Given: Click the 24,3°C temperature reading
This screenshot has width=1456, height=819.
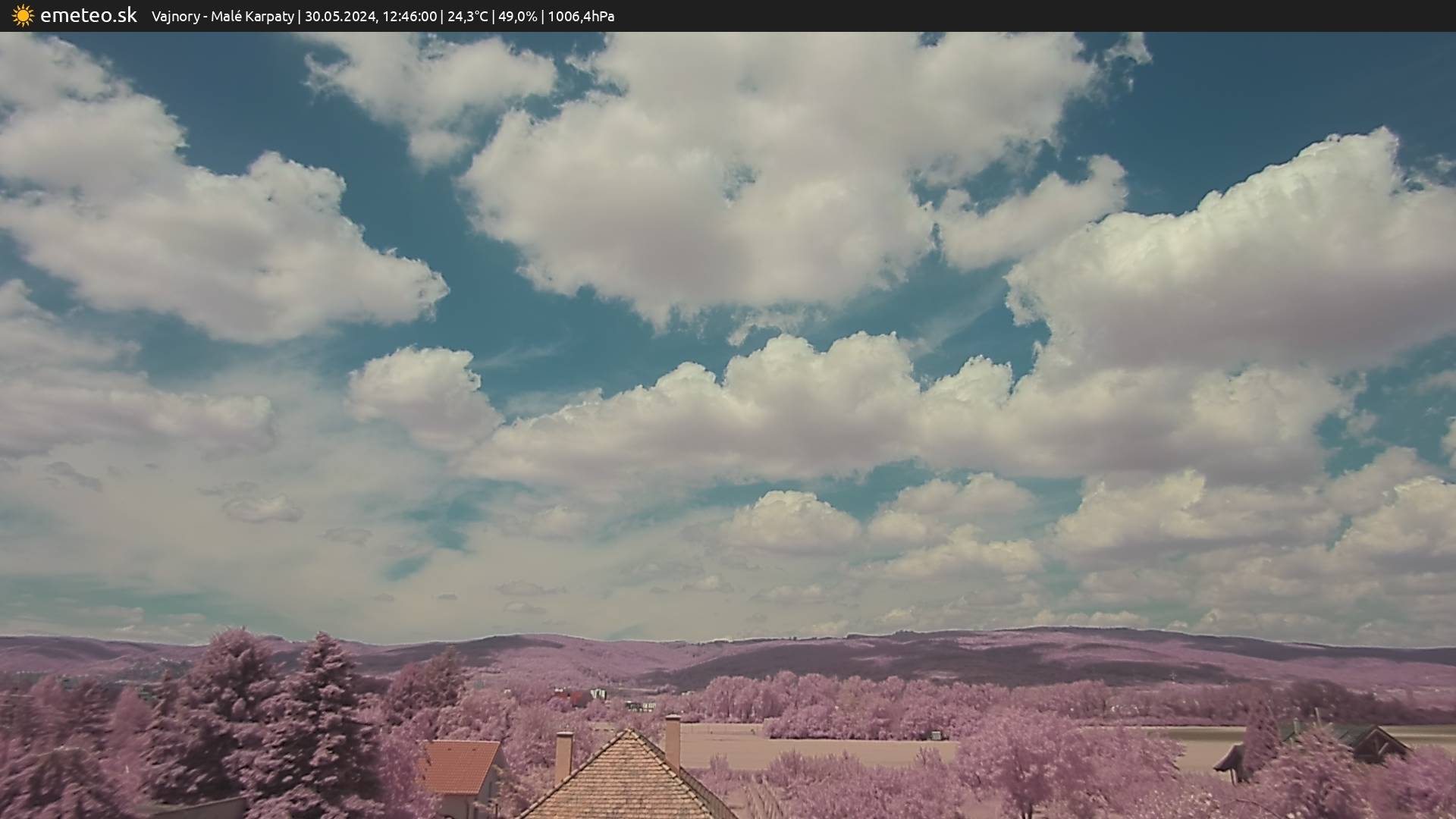Looking at the screenshot, I should [467, 16].
